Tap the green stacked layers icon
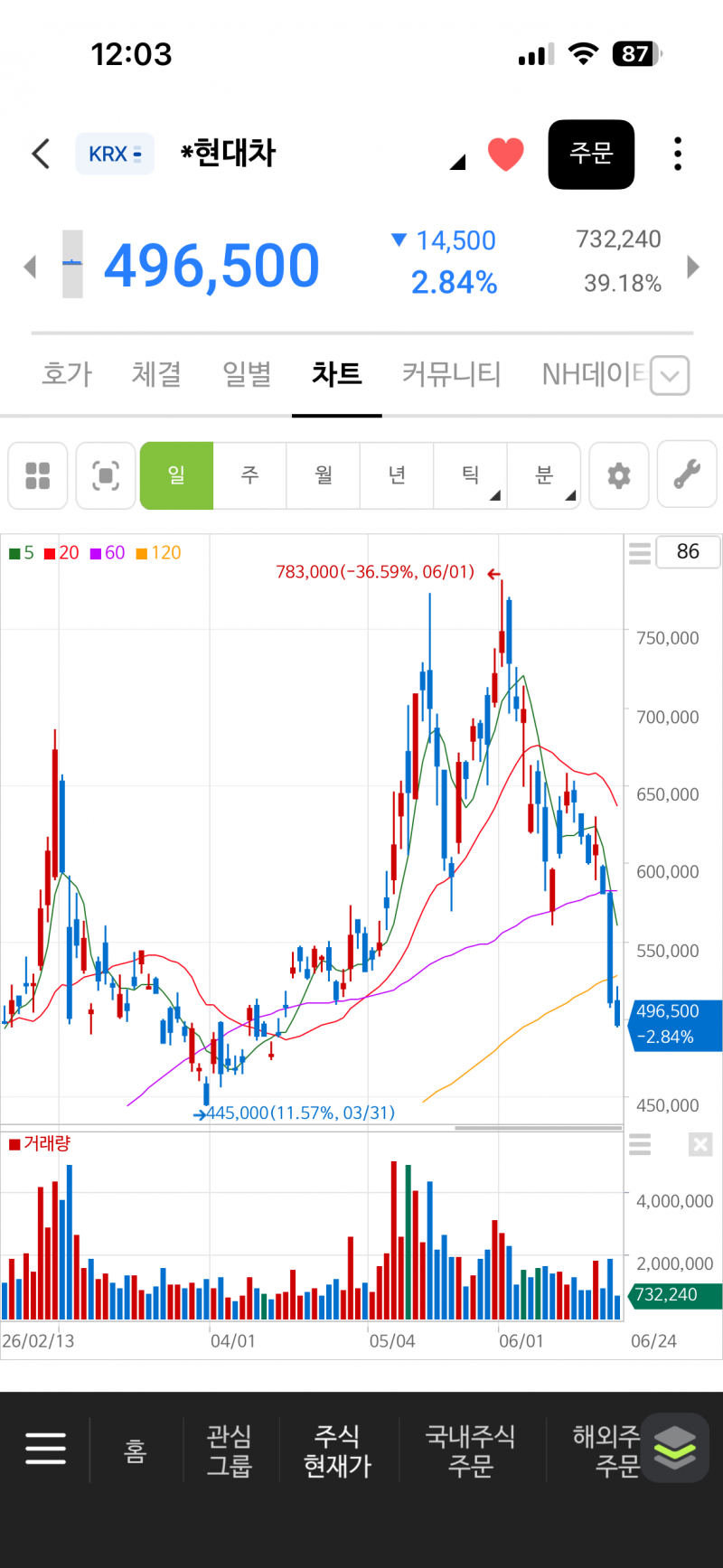Viewport: 723px width, 1568px height. [675, 1448]
